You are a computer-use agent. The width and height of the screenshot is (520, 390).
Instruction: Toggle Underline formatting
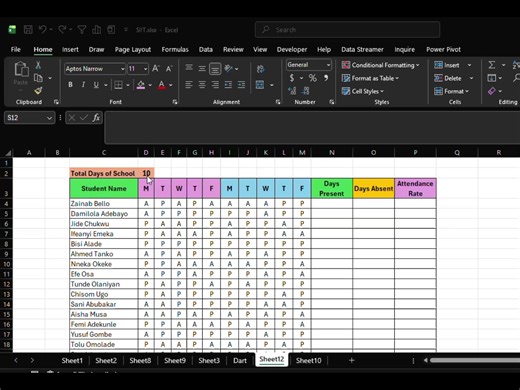click(x=96, y=85)
